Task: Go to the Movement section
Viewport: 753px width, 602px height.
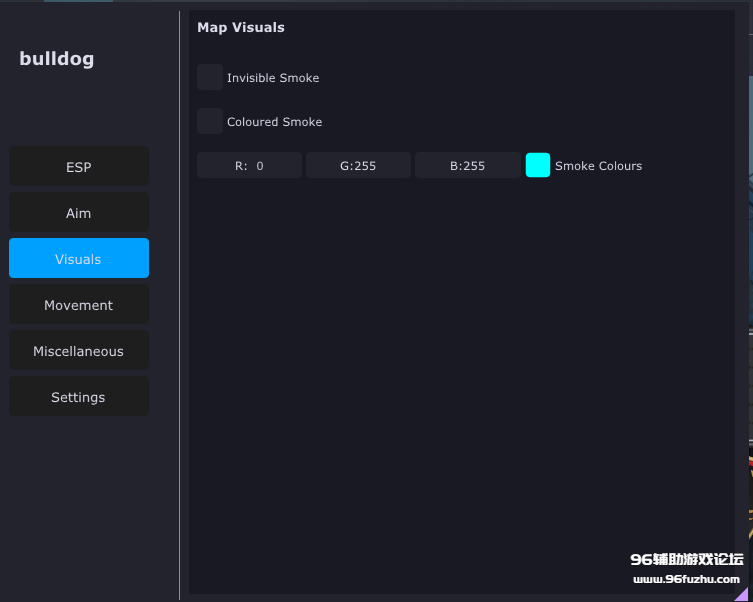Action: 79,305
